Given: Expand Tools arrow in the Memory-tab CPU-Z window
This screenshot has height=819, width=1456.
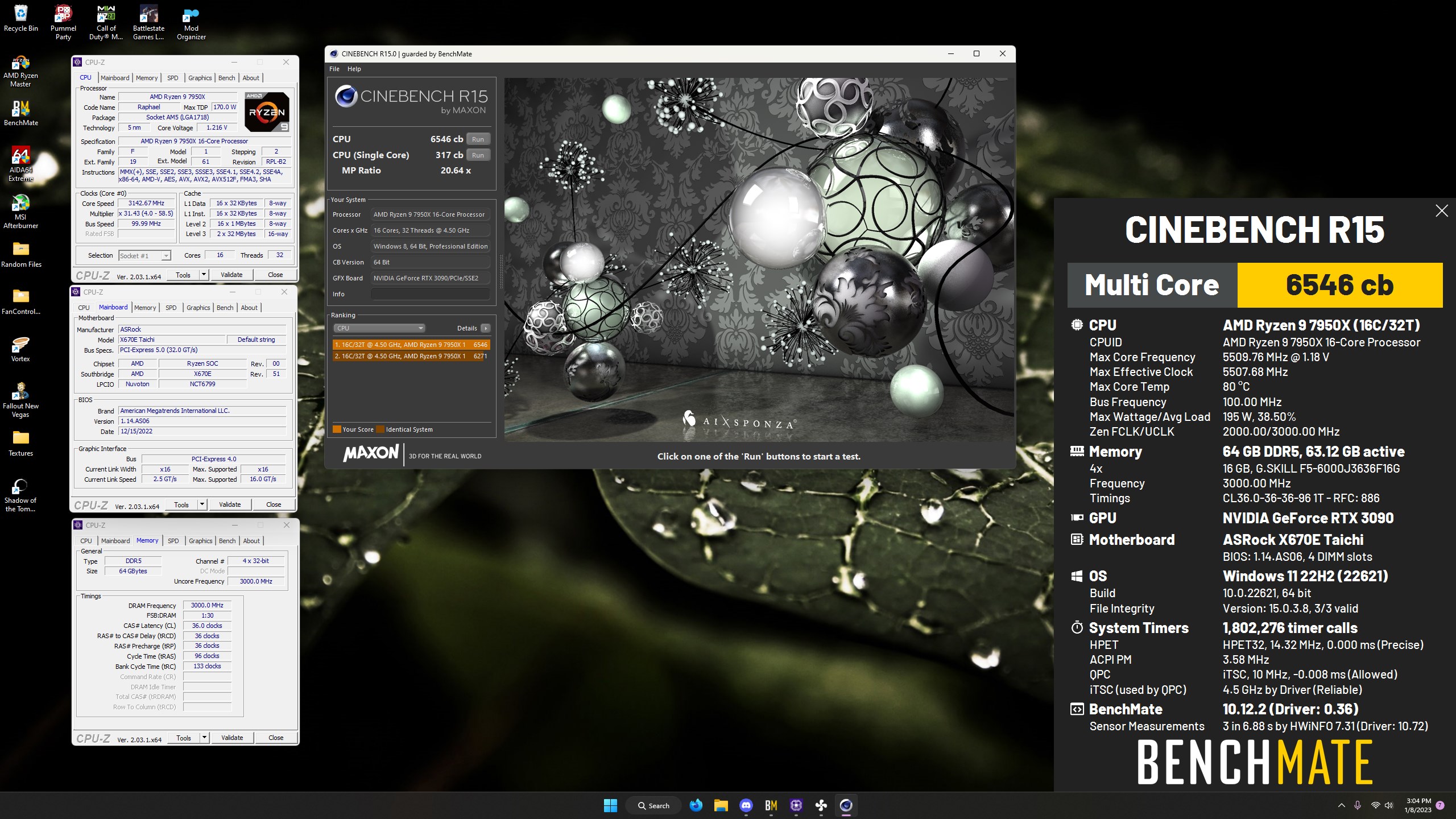Looking at the screenshot, I should coord(204,738).
